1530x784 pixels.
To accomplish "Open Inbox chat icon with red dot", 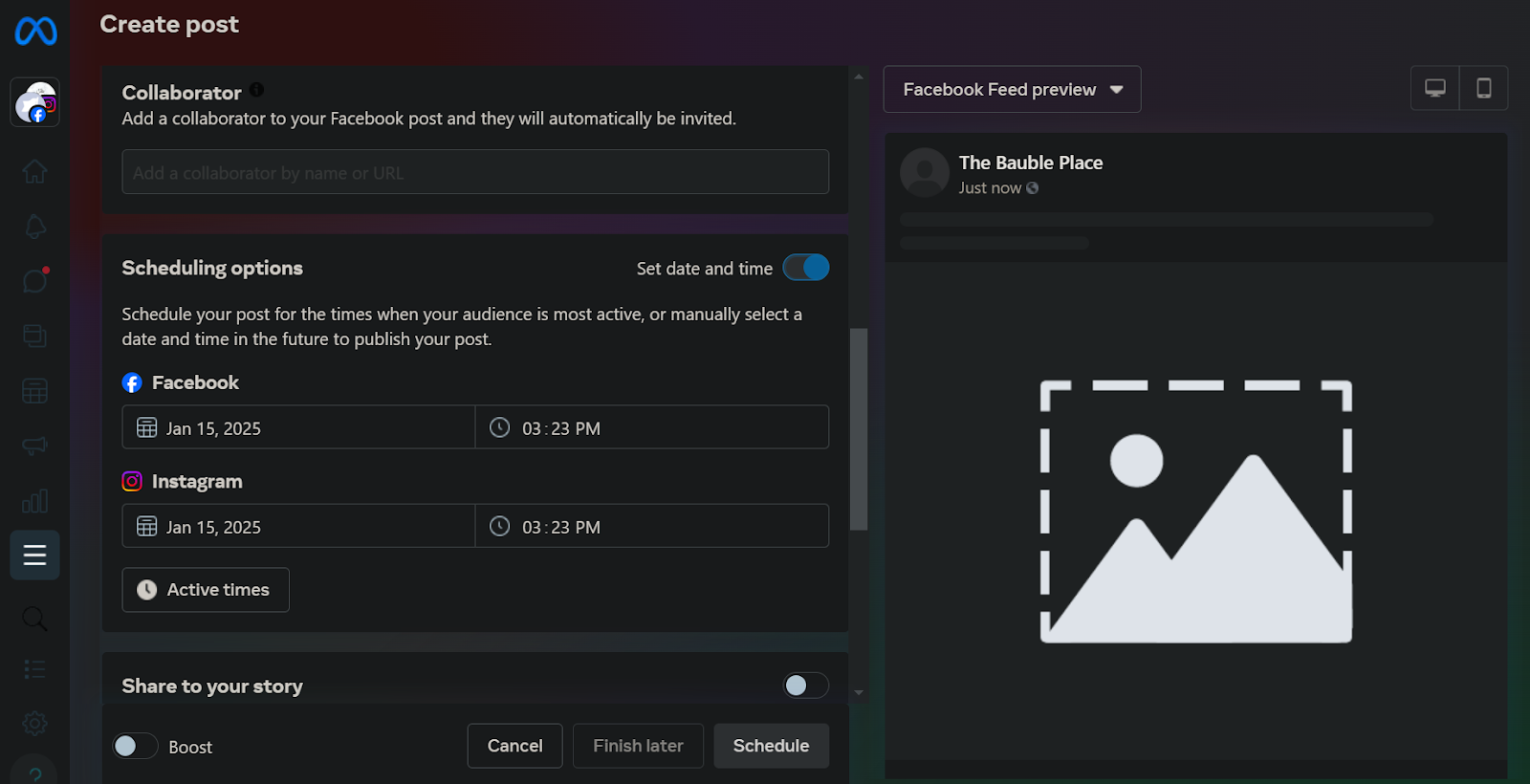I will (x=34, y=281).
